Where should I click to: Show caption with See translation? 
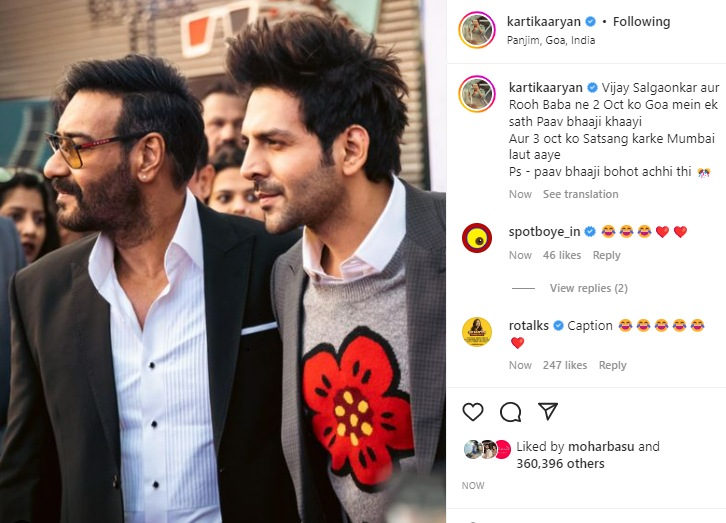[581, 194]
